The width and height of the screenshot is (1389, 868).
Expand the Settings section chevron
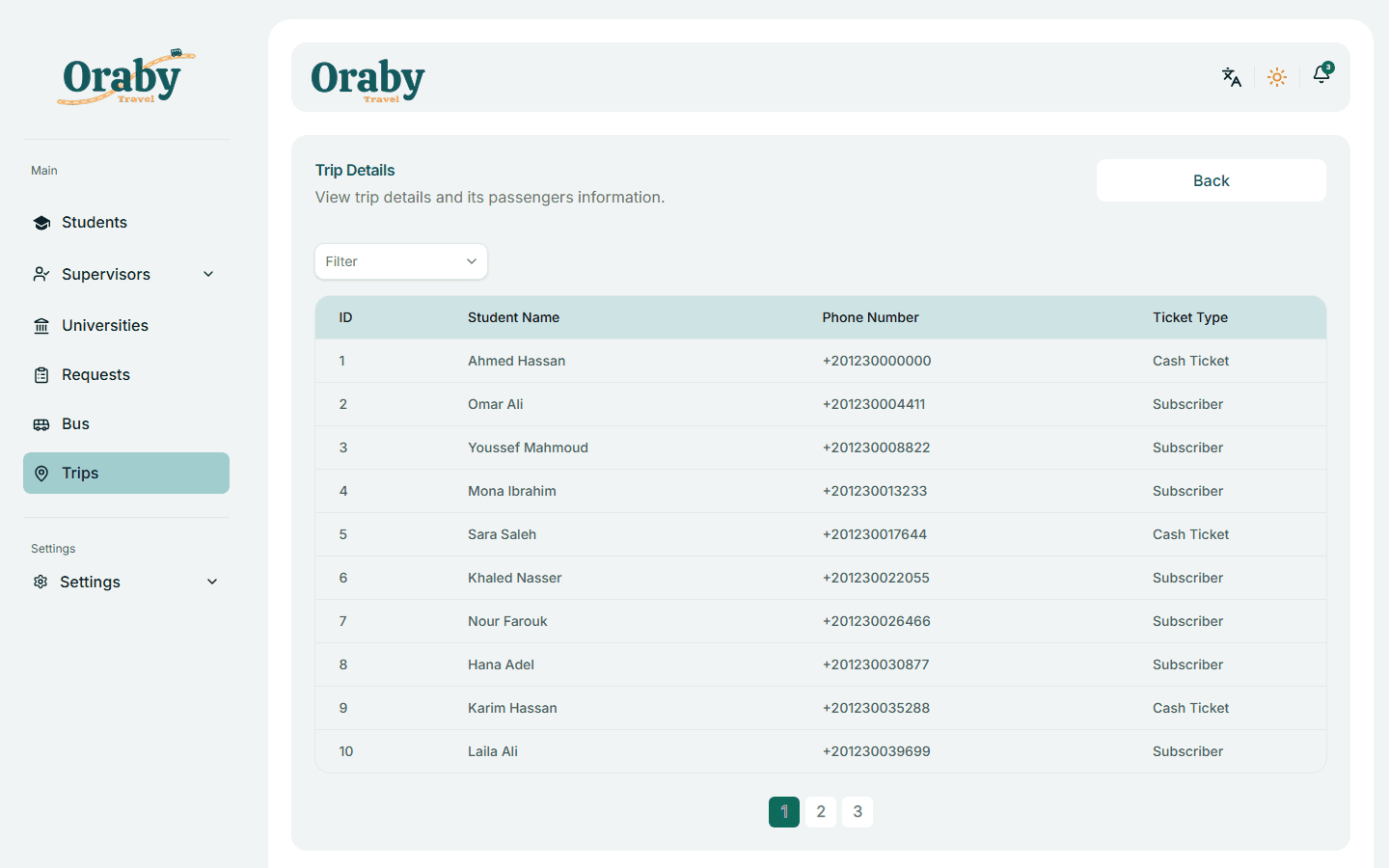[212, 582]
